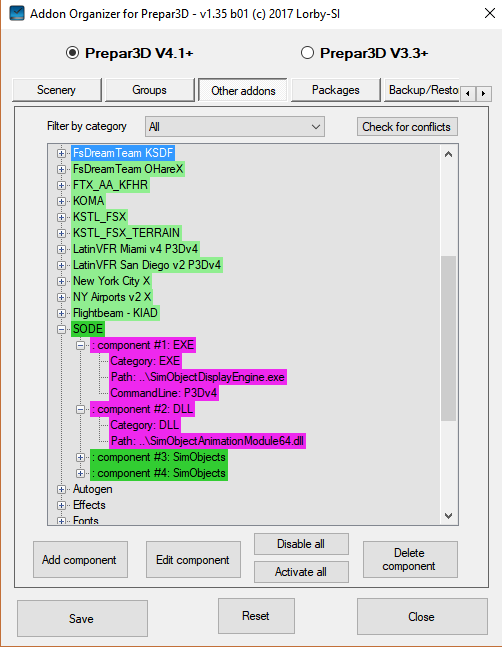Select the Prepar3D V4.1+ radio button
Screen dimensions: 502x647
73,53
